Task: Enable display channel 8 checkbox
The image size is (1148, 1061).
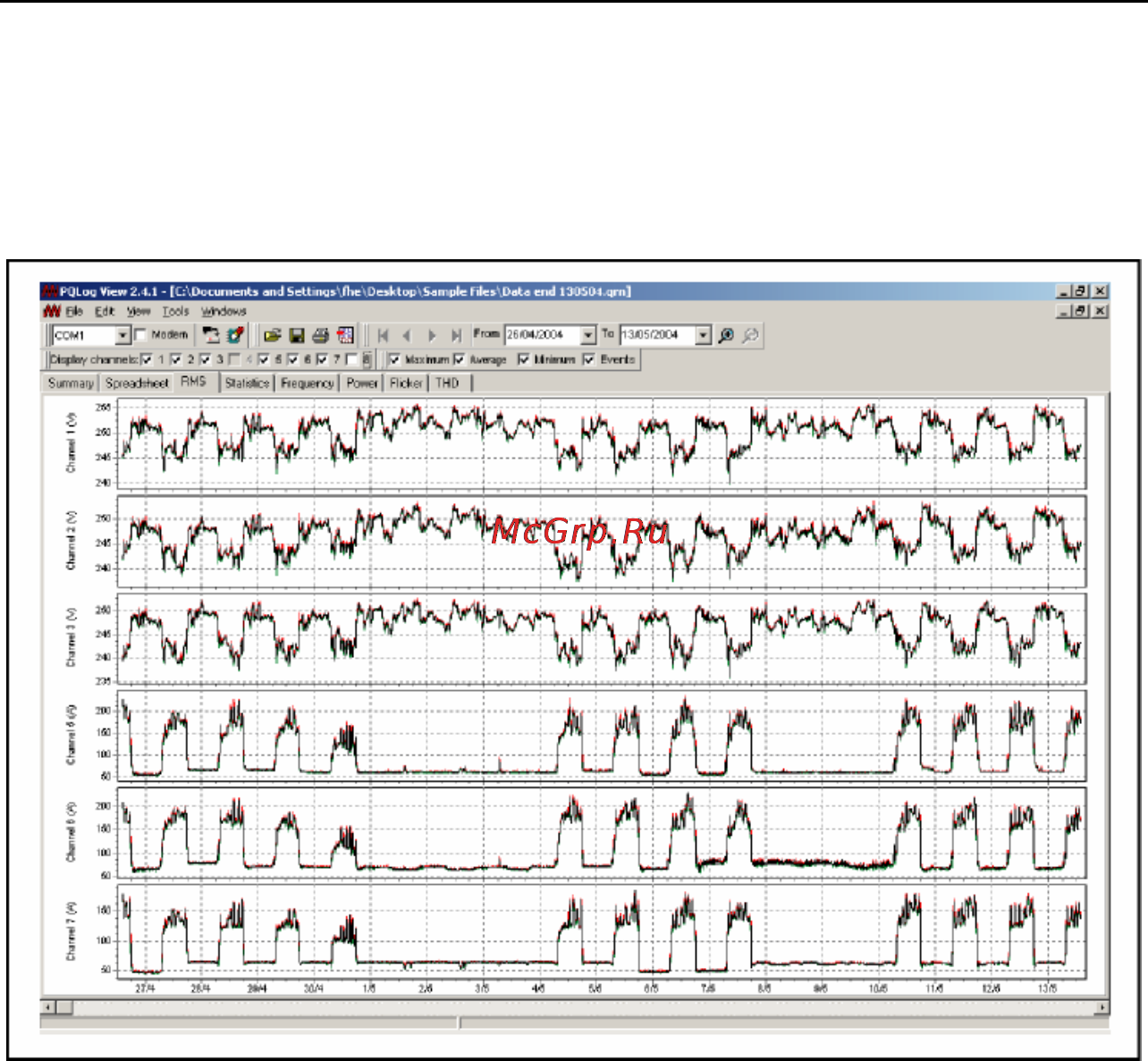Action: click(352, 359)
